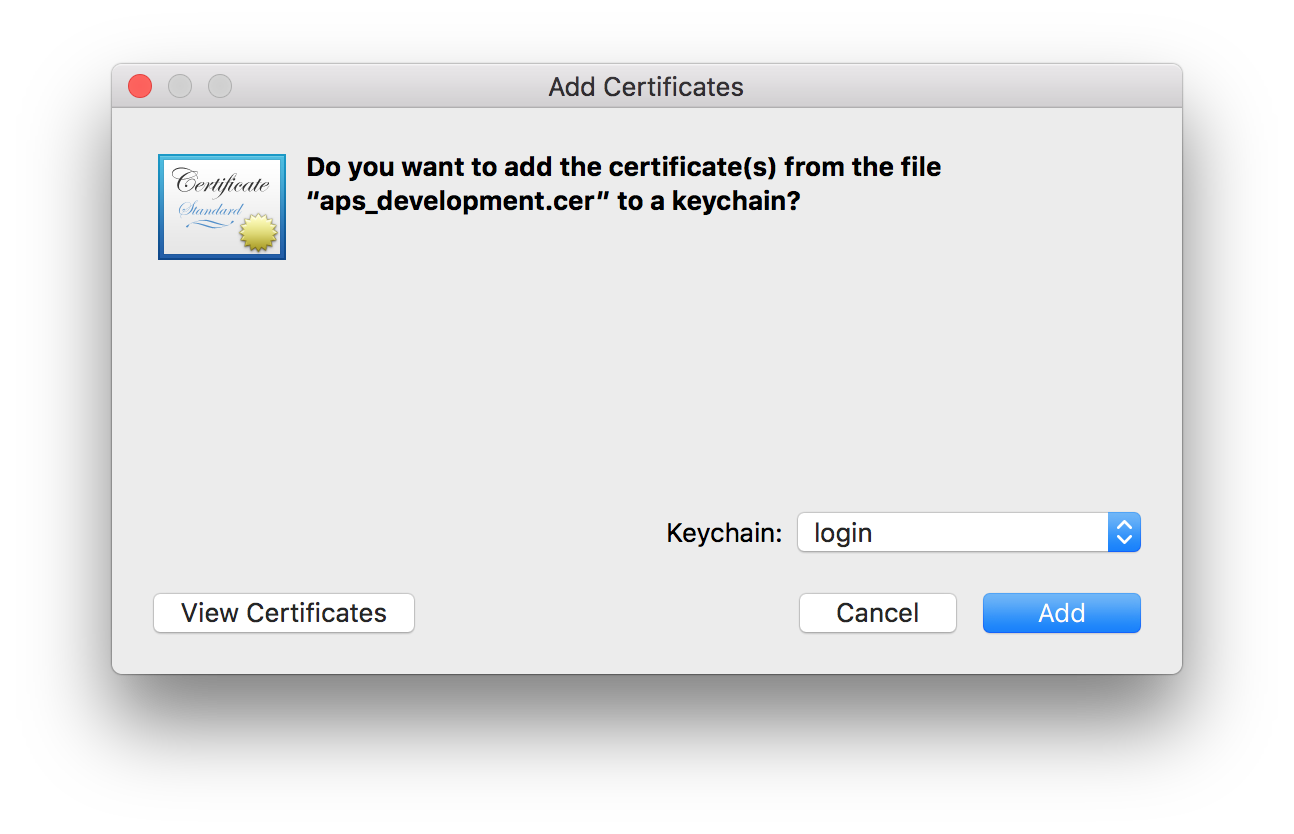The width and height of the screenshot is (1294, 834).
Task: Click the "aps_development.cer" prompt text
Action: (x=623, y=184)
